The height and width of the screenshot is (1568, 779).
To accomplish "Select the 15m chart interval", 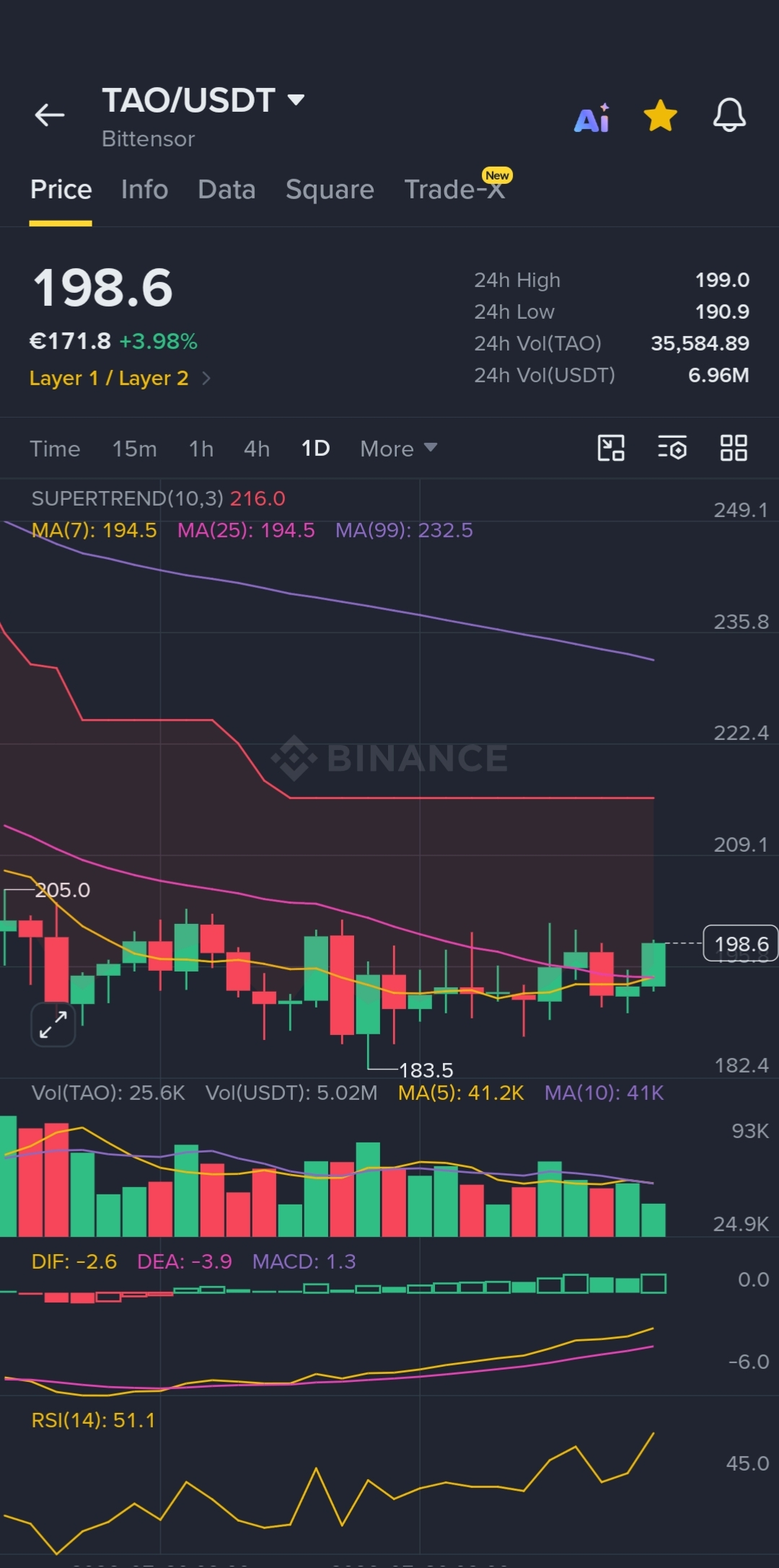I will (134, 449).
